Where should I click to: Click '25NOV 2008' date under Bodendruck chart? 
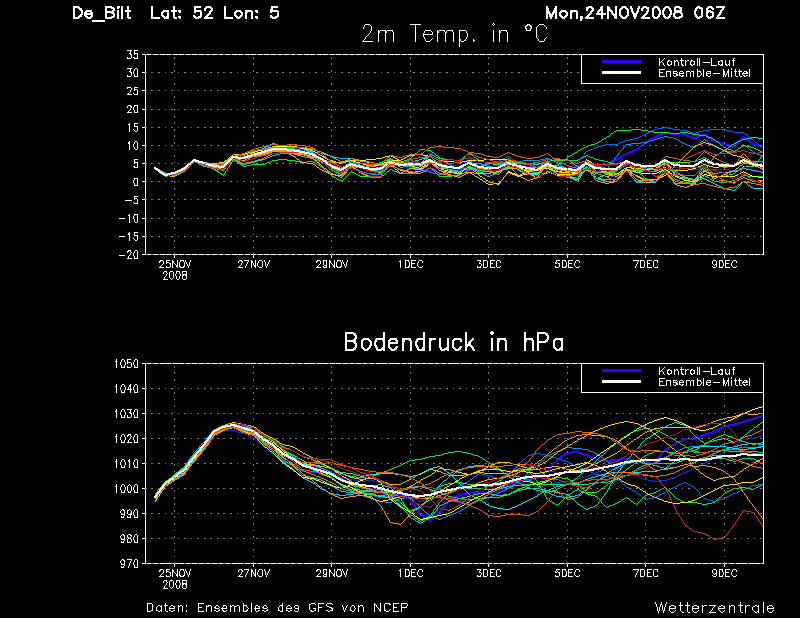pyautogui.click(x=175, y=579)
